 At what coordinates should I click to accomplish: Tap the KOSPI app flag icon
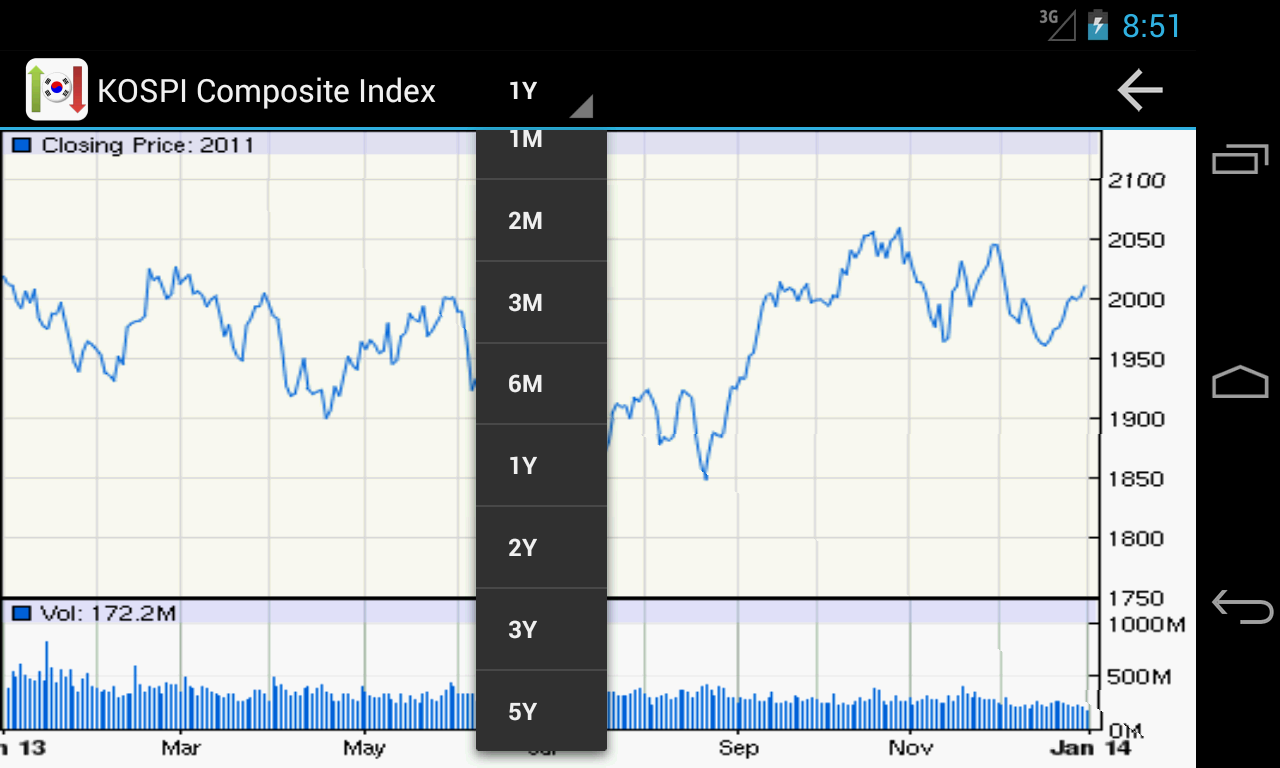pos(57,91)
